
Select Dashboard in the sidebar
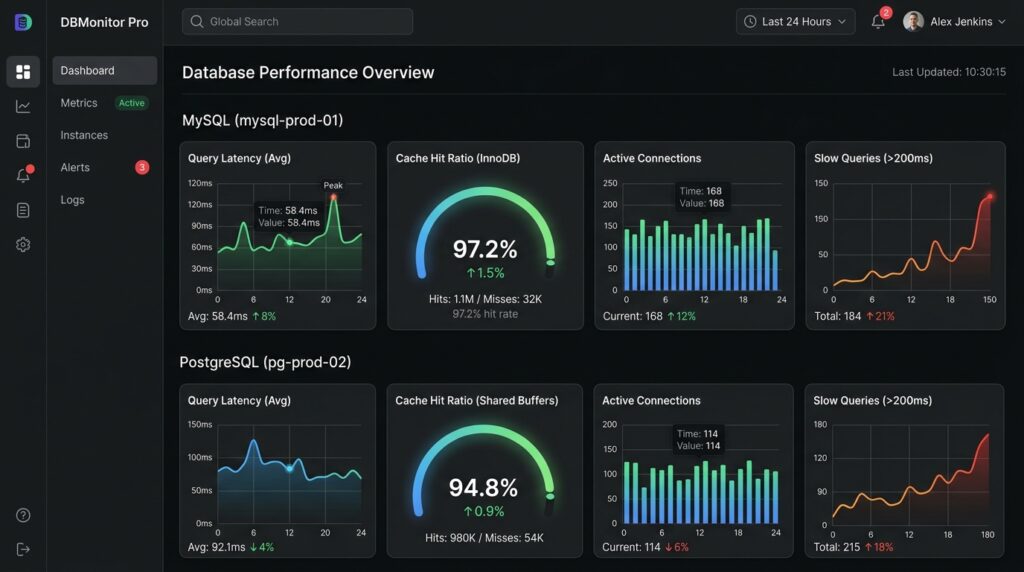[x=104, y=71]
